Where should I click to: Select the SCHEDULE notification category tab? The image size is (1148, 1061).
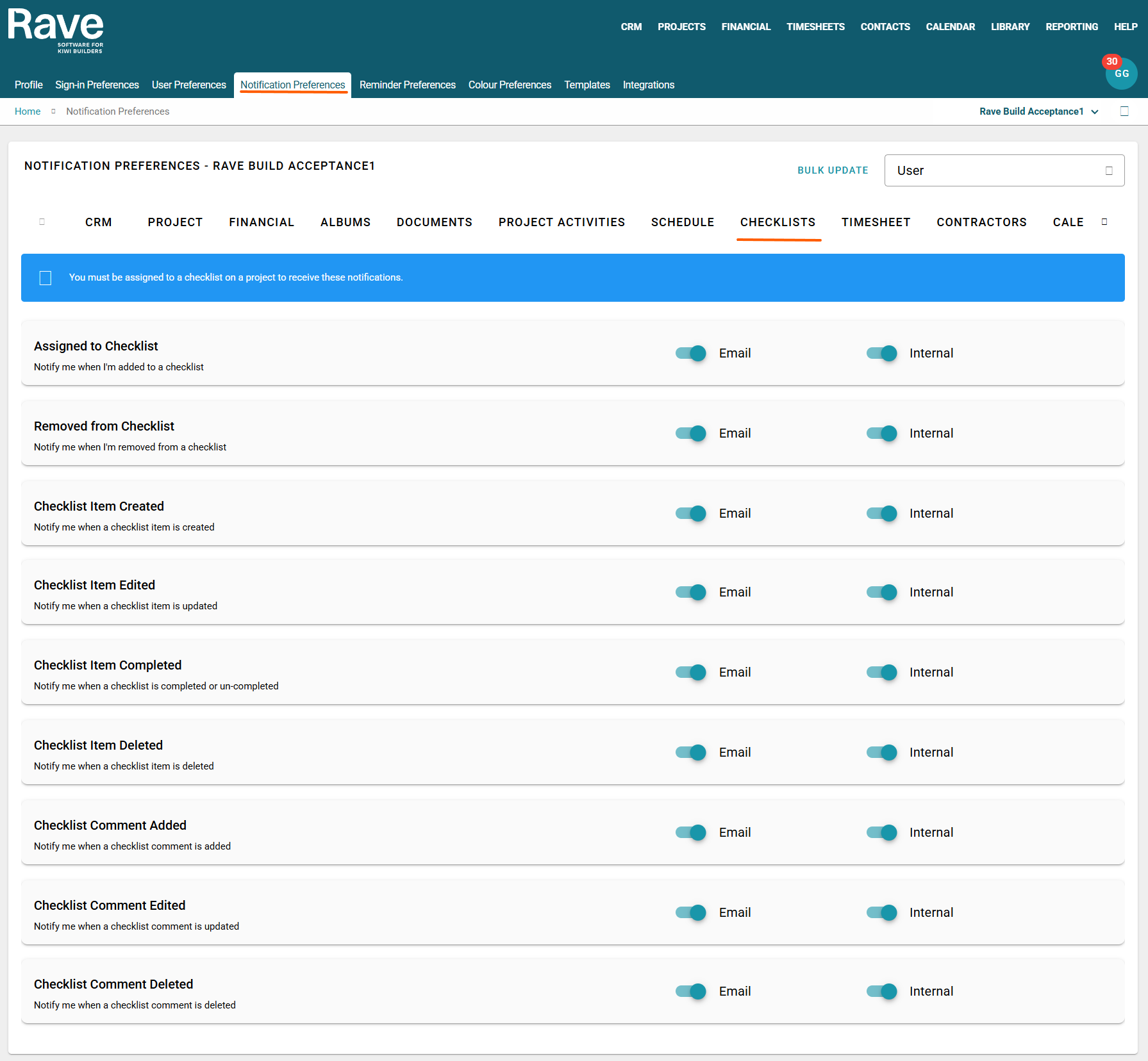click(x=683, y=222)
